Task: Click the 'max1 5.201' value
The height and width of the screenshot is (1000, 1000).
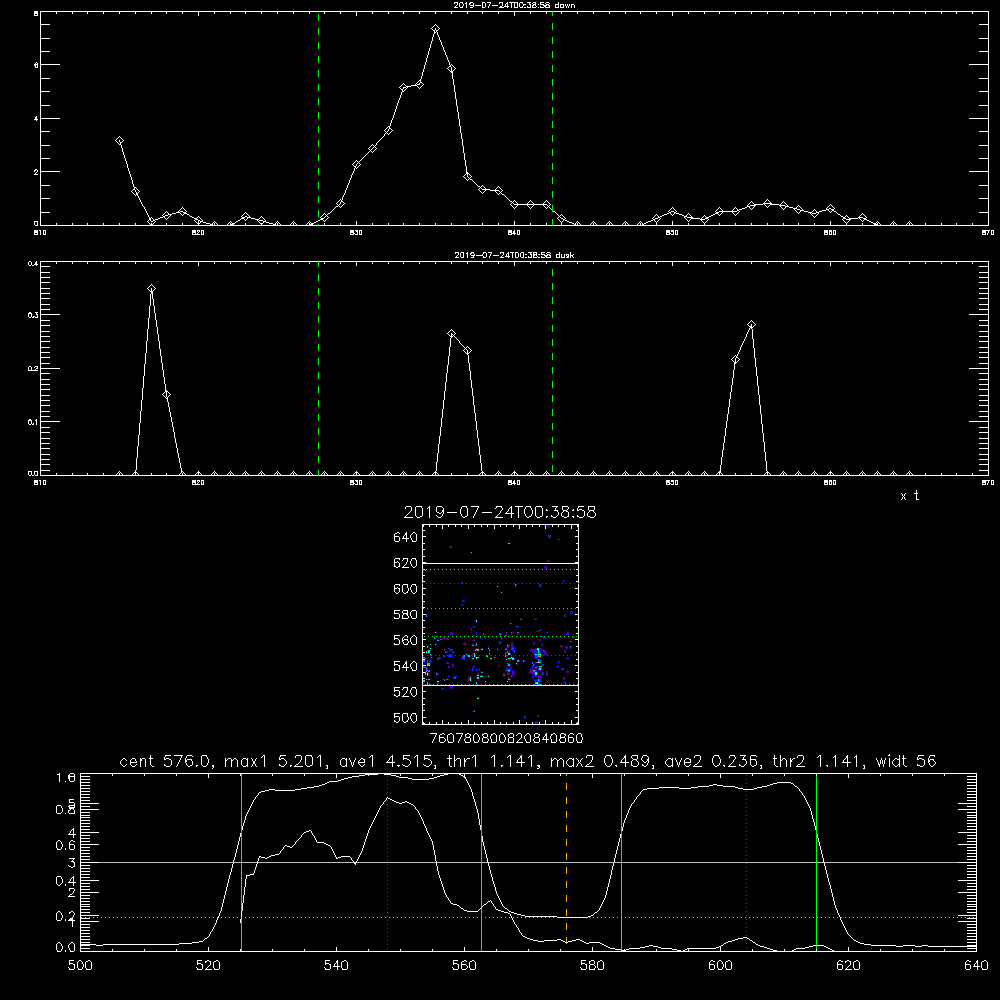Action: 276,761
